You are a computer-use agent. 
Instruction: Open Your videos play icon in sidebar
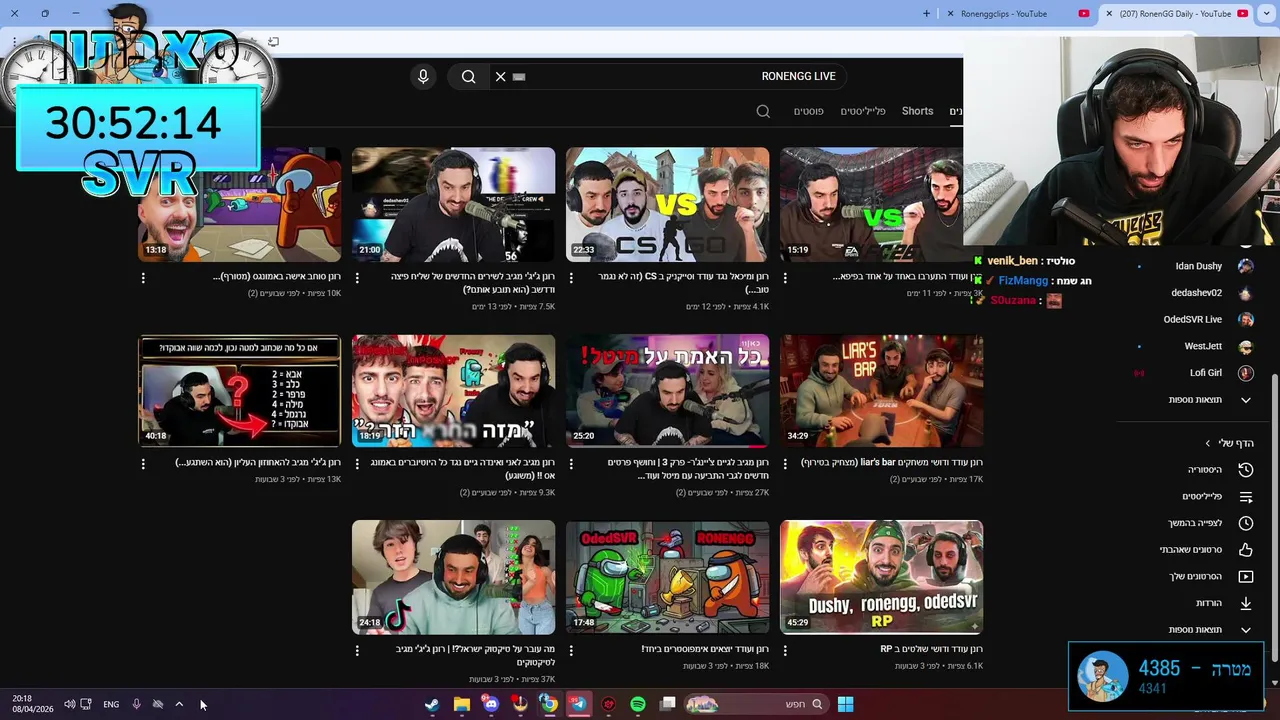tap(1245, 577)
